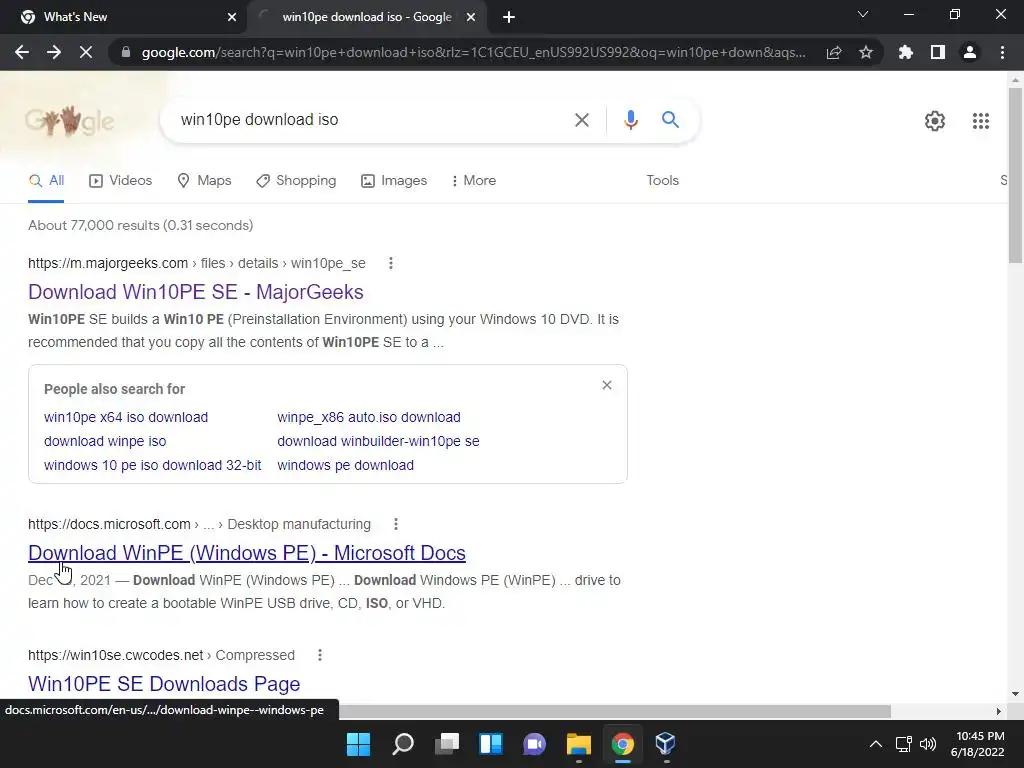The image size is (1024, 768).
Task: Open Win10PE SE Downloads Page link
Action: click(x=164, y=684)
